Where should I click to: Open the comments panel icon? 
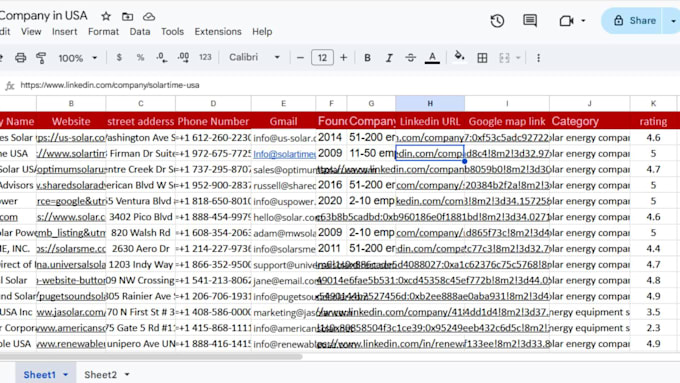click(530, 20)
